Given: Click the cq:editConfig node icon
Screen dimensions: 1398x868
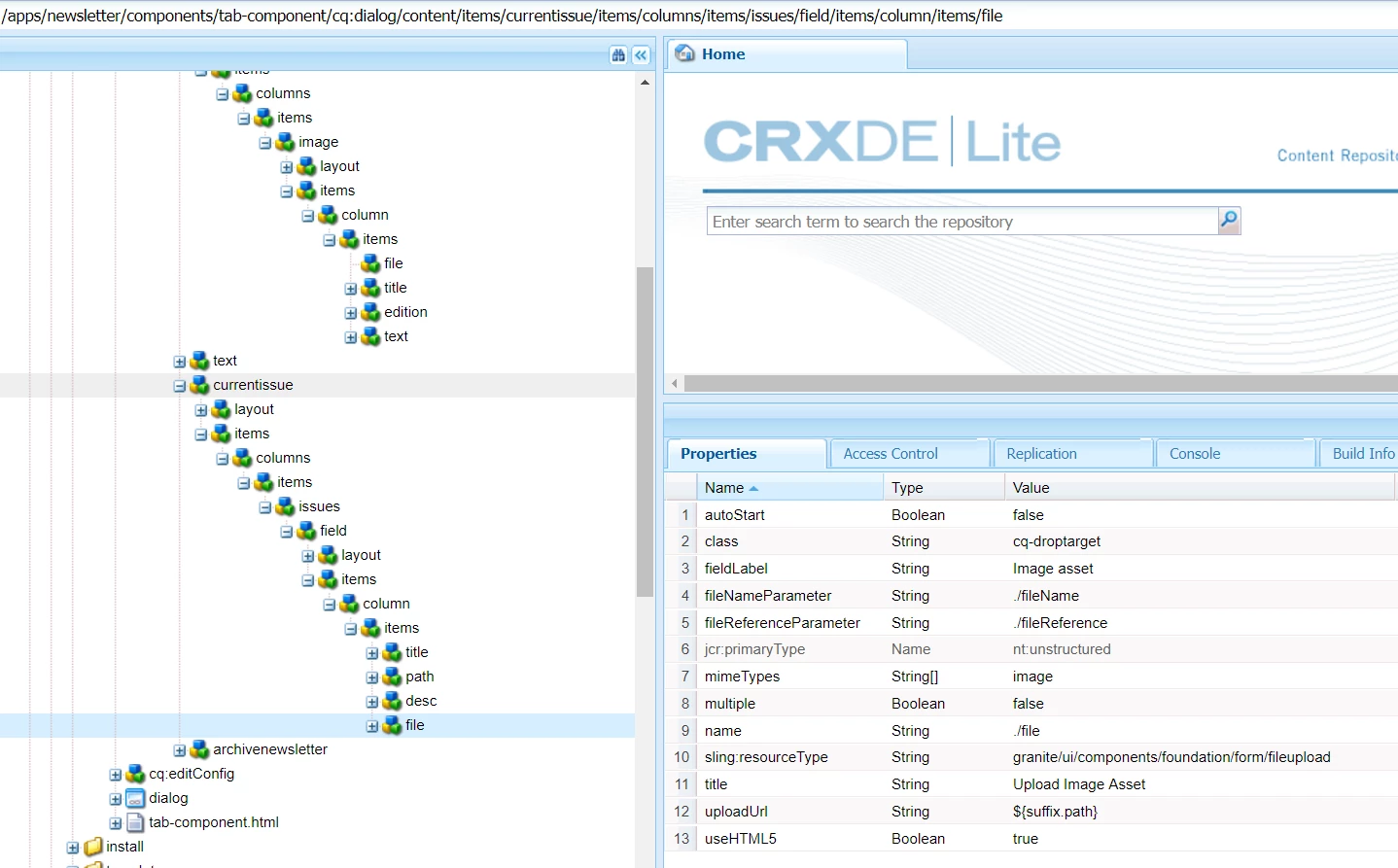Looking at the screenshot, I should pos(135,774).
